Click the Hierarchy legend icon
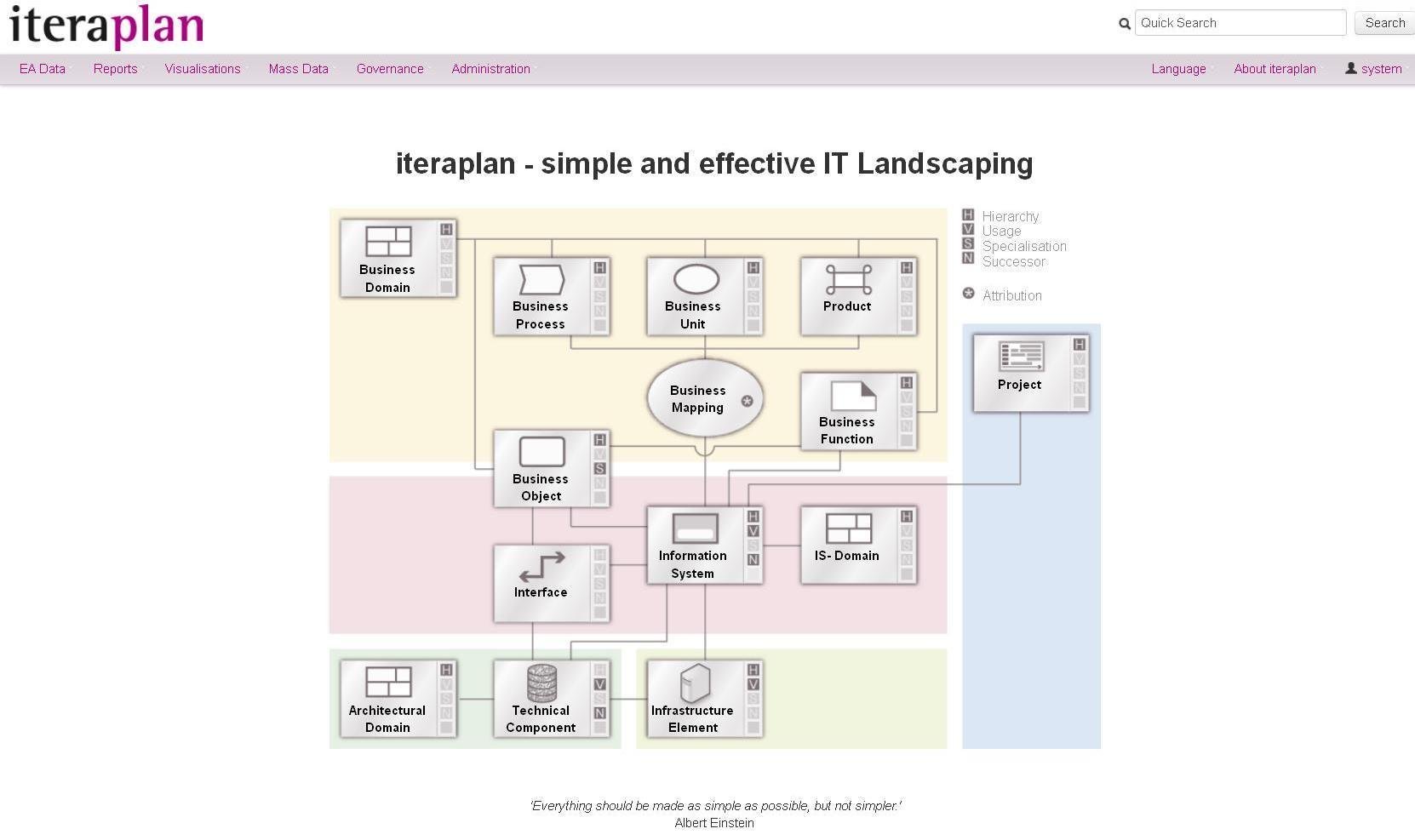The width and height of the screenshot is (1415, 840). point(968,215)
